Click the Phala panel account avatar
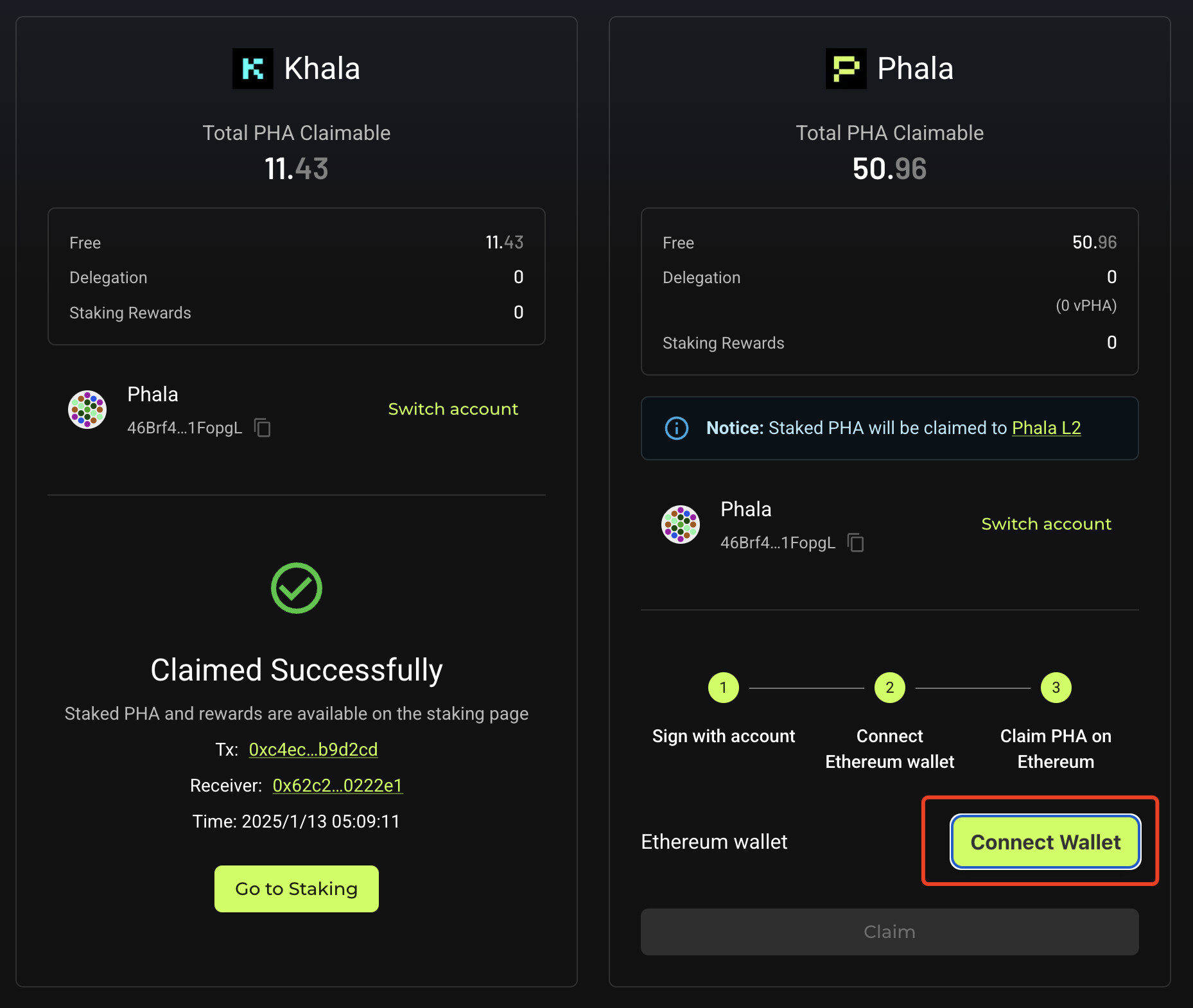1193x1008 pixels. tap(681, 525)
